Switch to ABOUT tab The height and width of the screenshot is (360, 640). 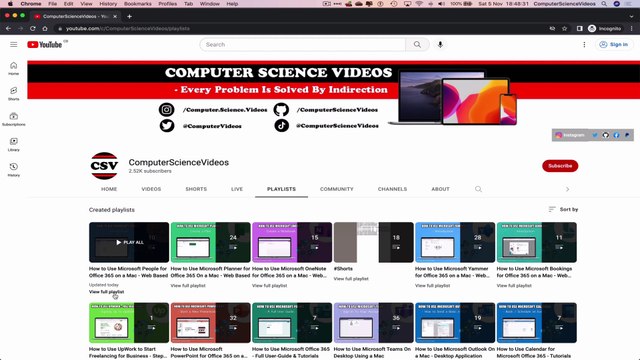click(440, 189)
